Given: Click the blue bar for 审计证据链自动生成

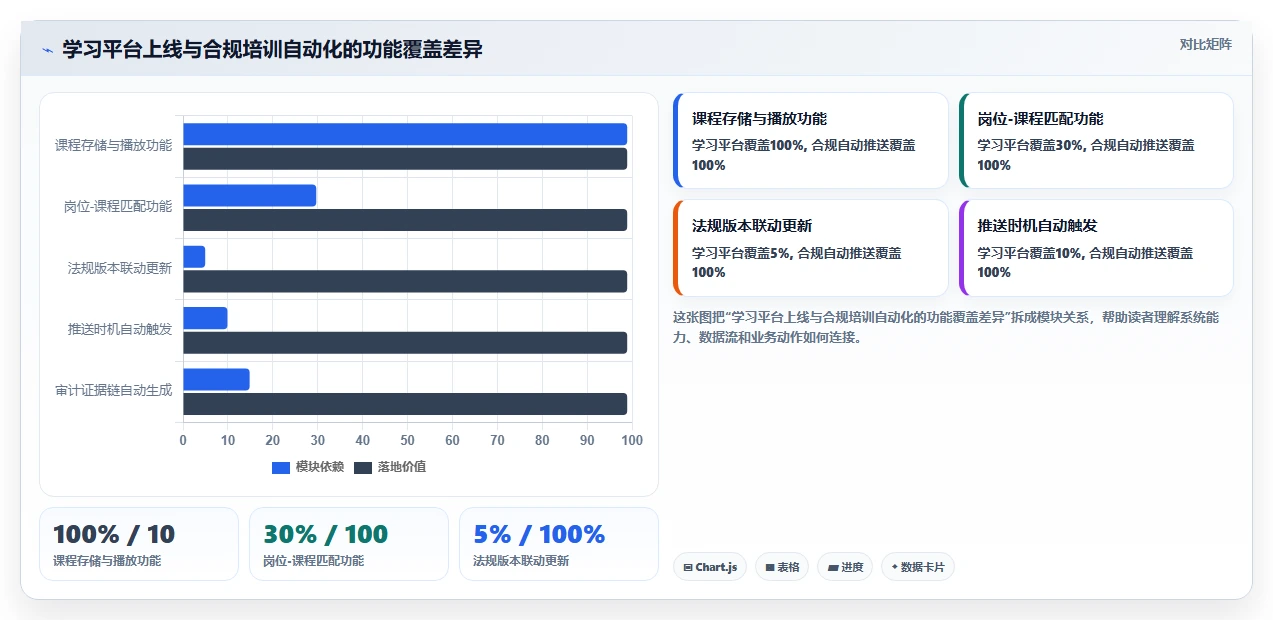Looking at the screenshot, I should coord(216,379).
